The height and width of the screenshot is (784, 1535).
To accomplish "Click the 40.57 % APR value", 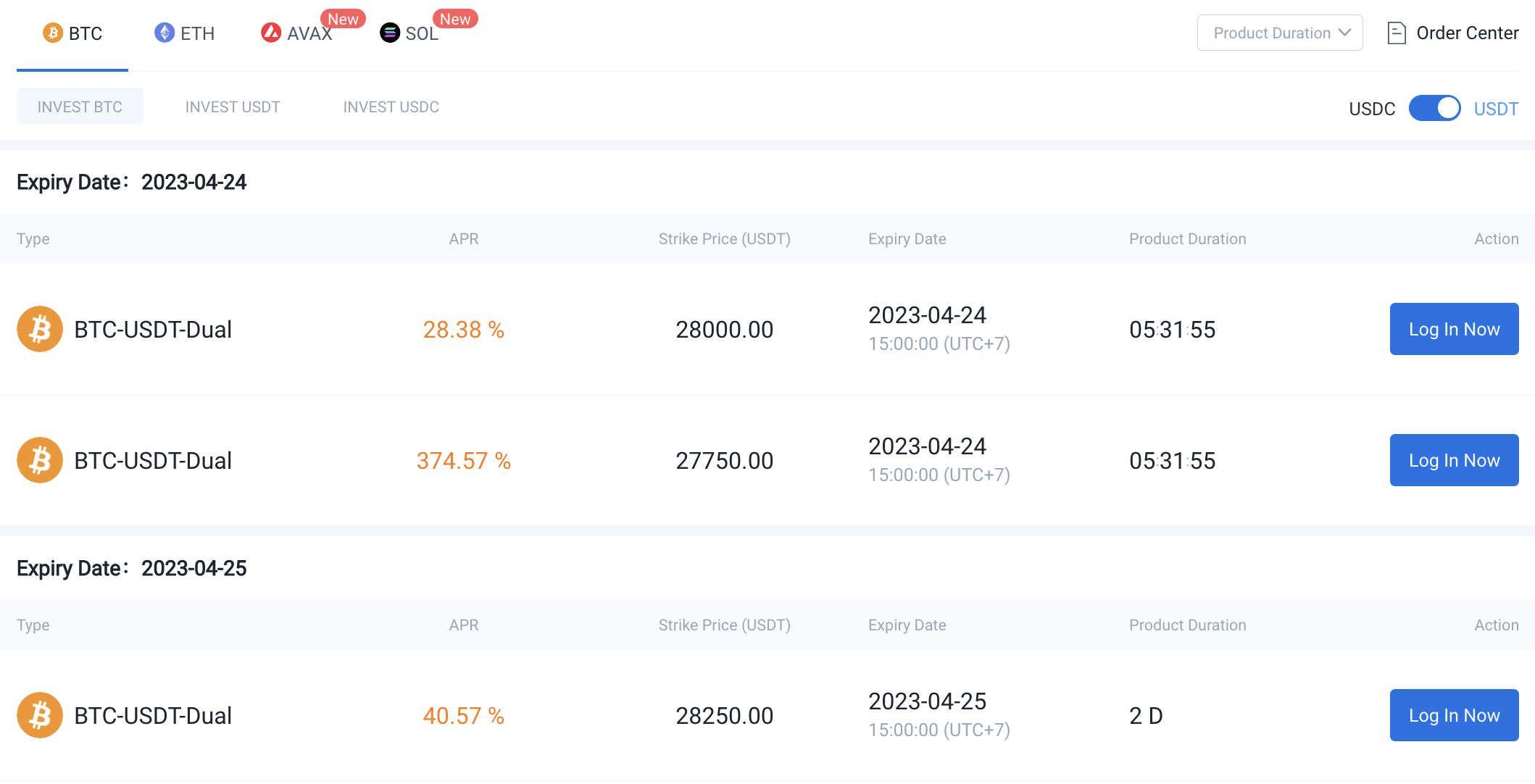I will [464, 716].
